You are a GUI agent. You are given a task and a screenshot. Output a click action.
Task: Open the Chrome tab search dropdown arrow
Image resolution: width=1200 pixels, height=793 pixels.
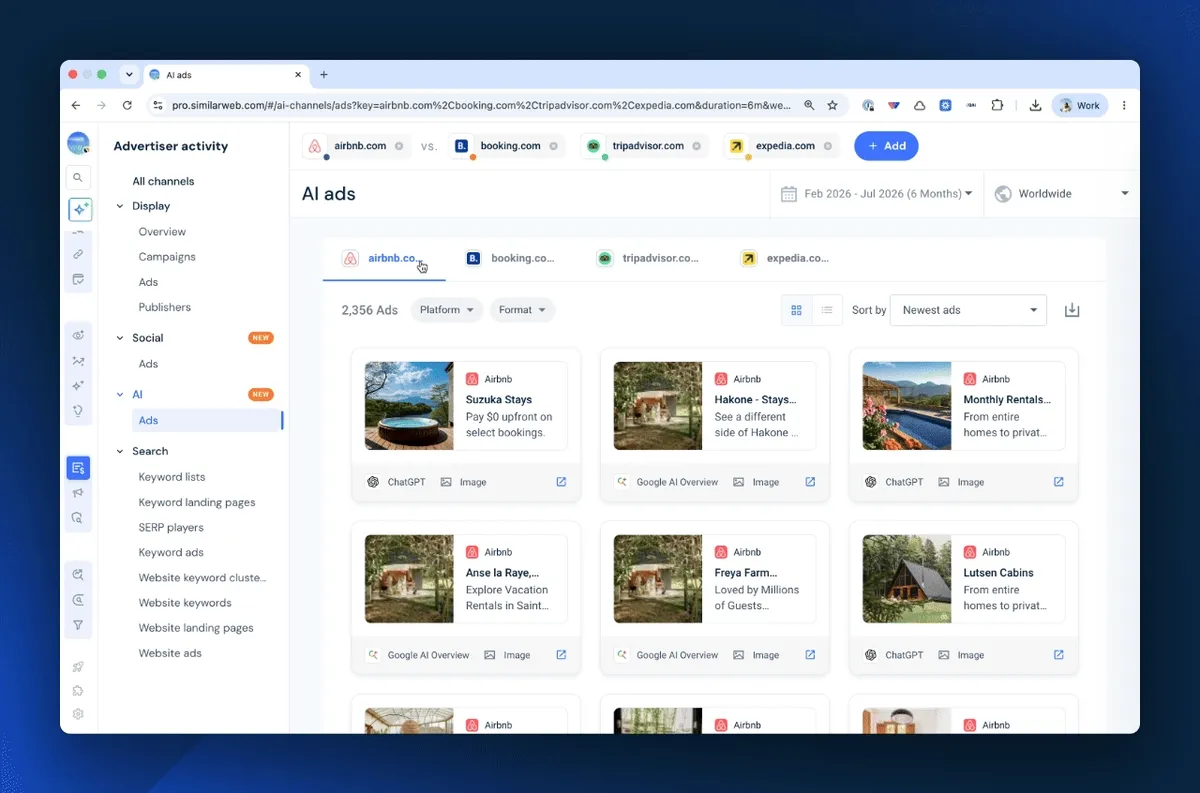tap(128, 75)
